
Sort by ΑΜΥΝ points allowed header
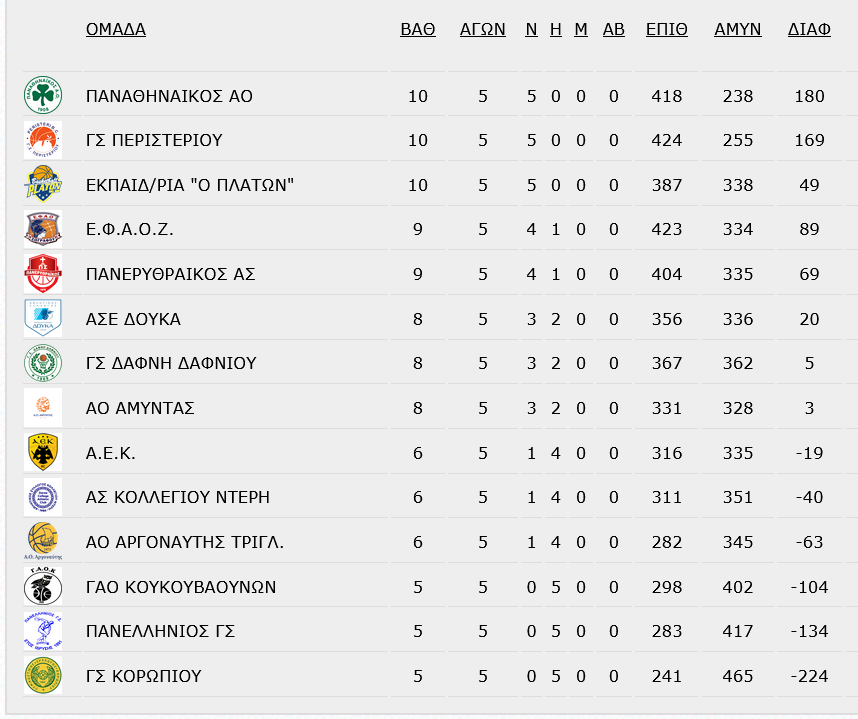tap(738, 29)
